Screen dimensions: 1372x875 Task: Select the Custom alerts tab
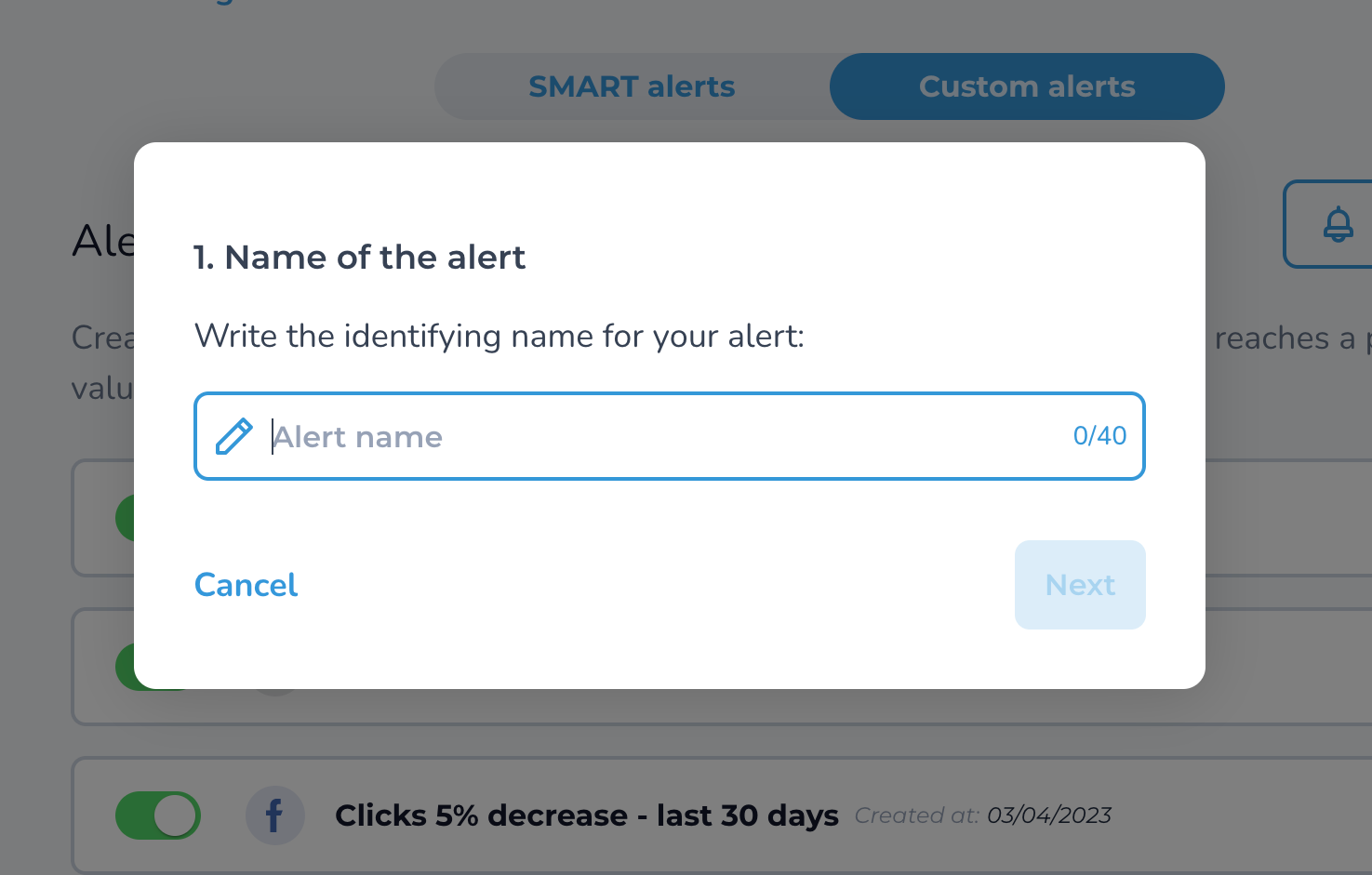(1027, 86)
